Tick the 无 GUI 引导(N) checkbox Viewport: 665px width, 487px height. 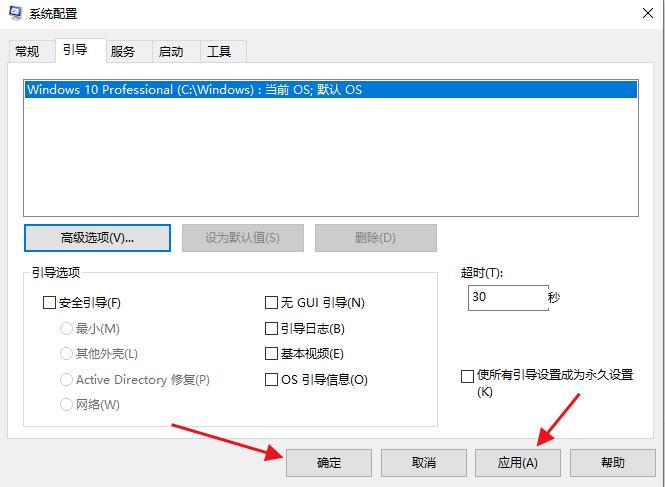(271, 303)
